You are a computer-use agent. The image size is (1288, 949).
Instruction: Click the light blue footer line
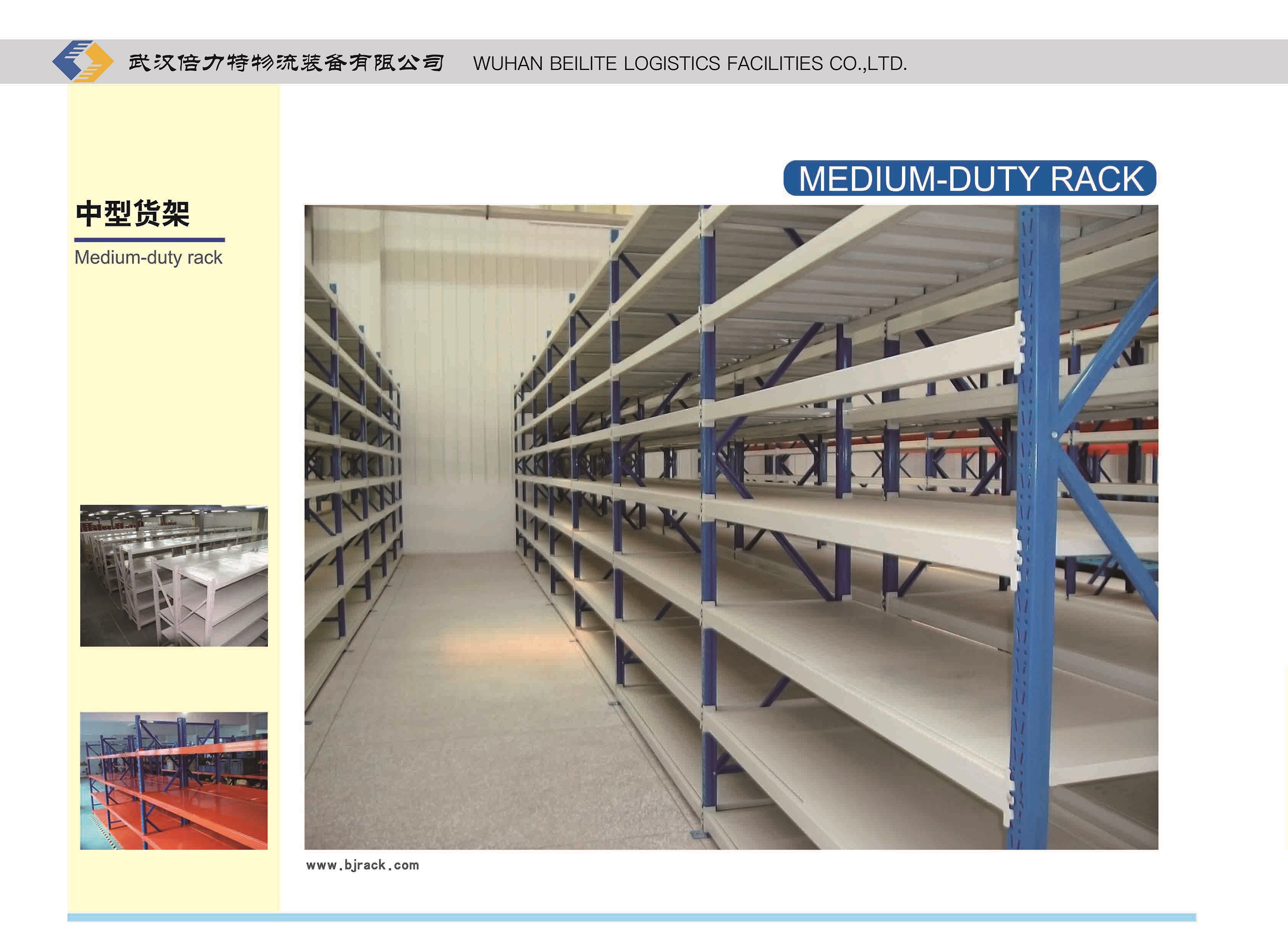coord(632,917)
